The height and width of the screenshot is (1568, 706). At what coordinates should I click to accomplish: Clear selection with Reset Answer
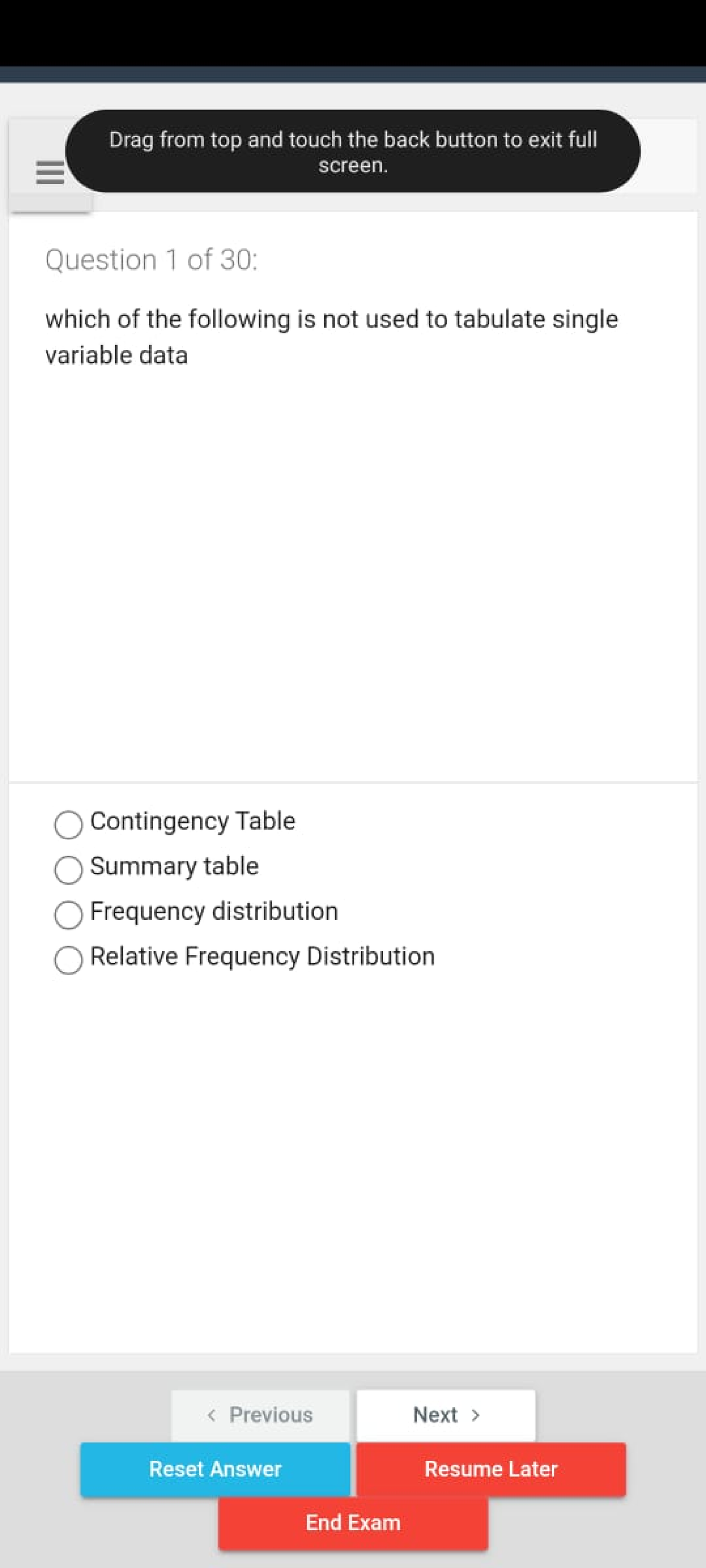click(x=215, y=1469)
